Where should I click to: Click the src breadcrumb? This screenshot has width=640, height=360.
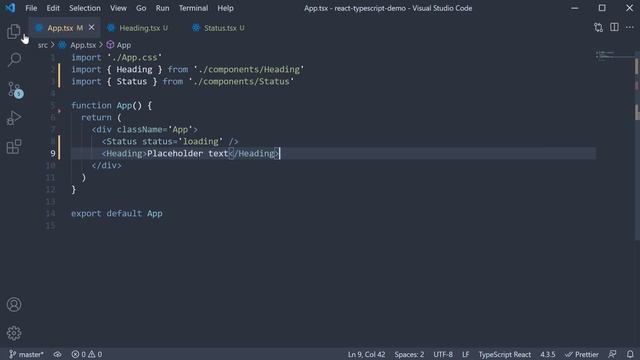42,45
